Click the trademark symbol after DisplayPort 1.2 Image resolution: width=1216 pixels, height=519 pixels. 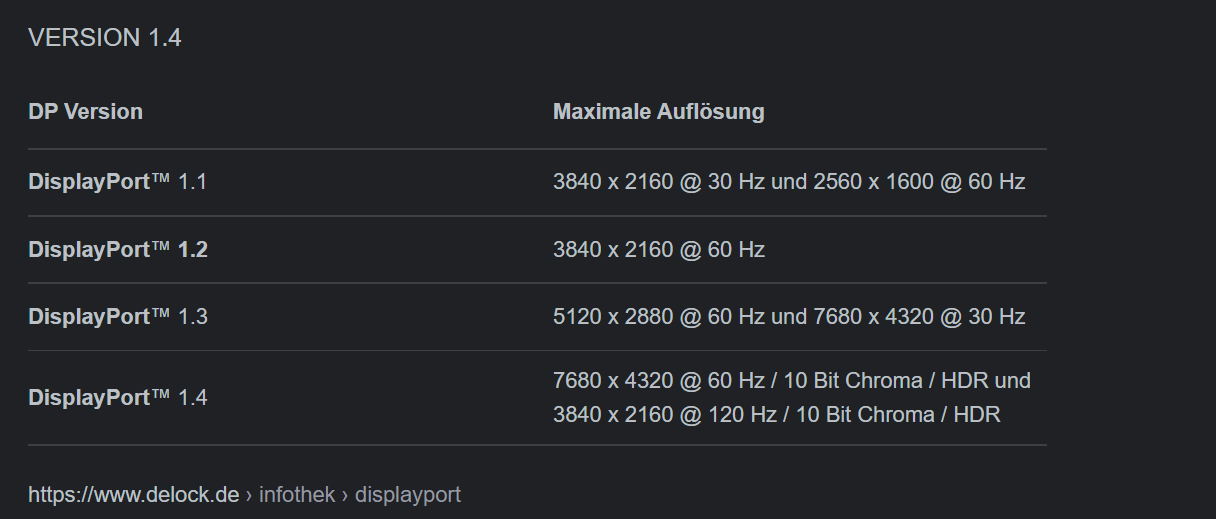click(x=161, y=247)
